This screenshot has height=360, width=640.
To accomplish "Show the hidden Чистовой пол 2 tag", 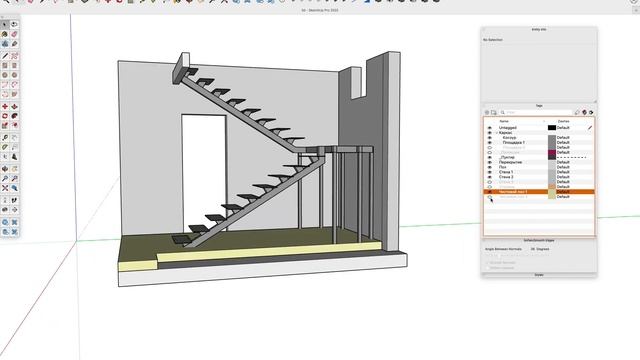I will point(490,196).
